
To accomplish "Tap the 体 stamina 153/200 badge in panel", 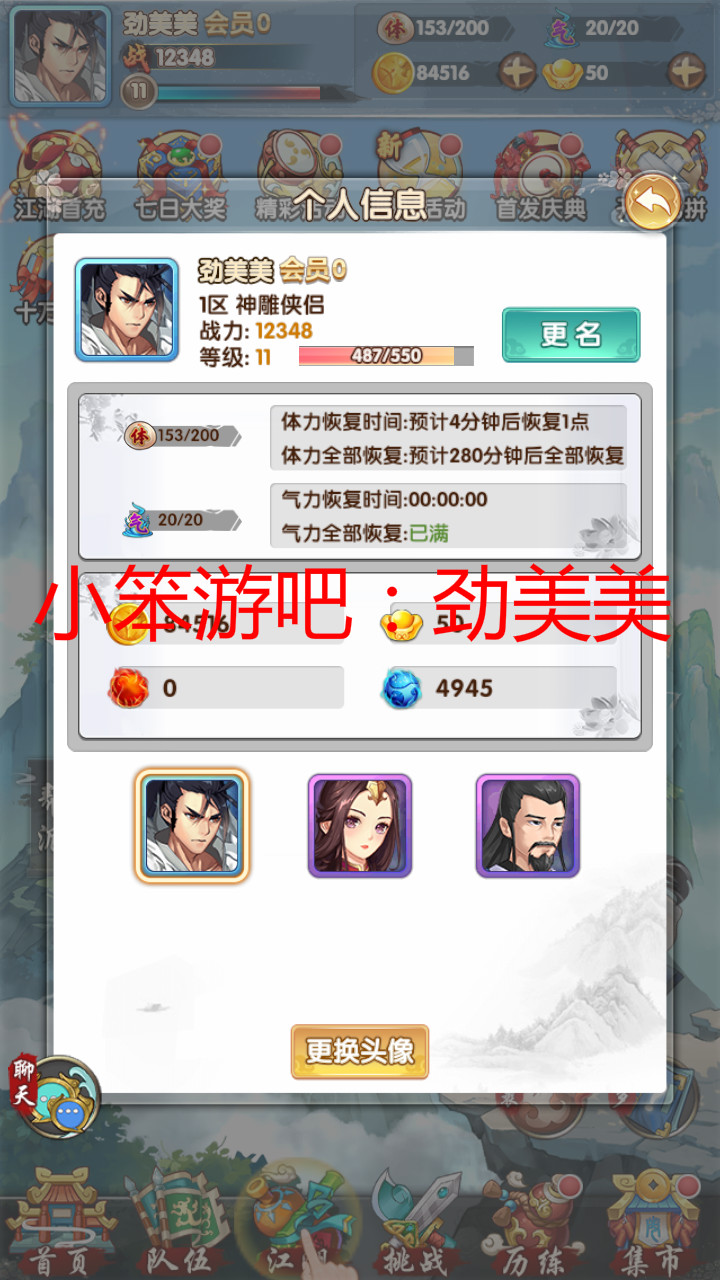I will tap(180, 435).
